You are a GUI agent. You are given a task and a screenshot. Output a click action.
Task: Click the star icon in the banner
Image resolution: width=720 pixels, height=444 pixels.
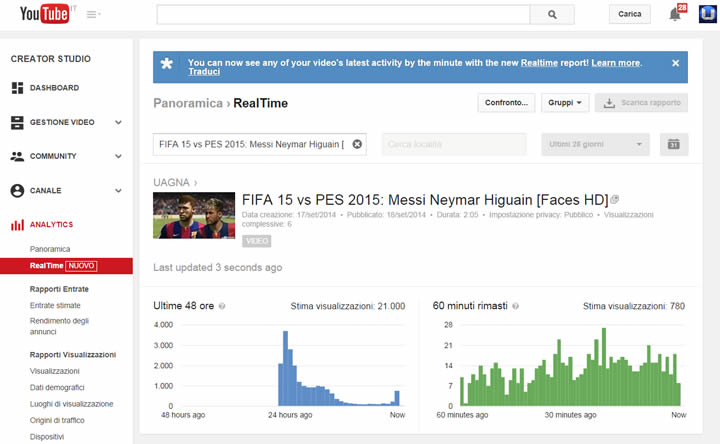click(167, 63)
